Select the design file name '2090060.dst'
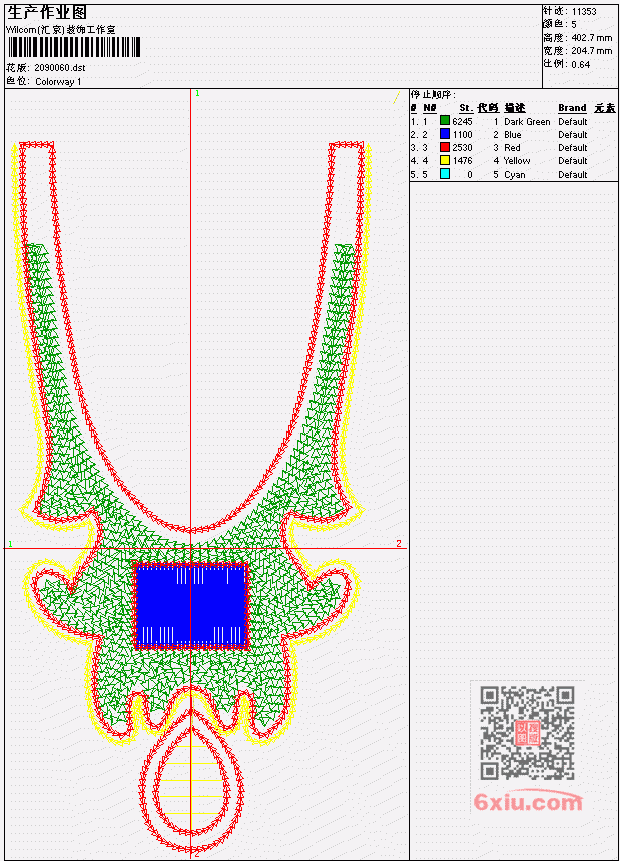This screenshot has width=620, height=861. tap(59, 68)
